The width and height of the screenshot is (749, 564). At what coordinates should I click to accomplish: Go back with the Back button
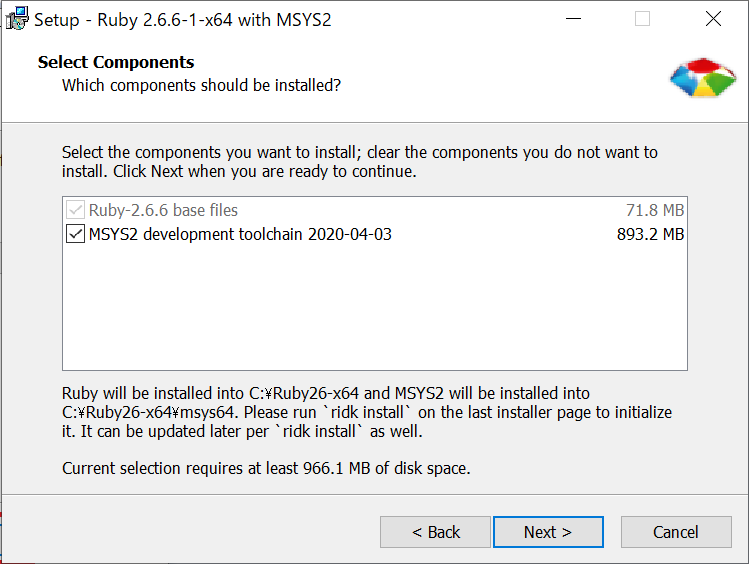(x=435, y=532)
